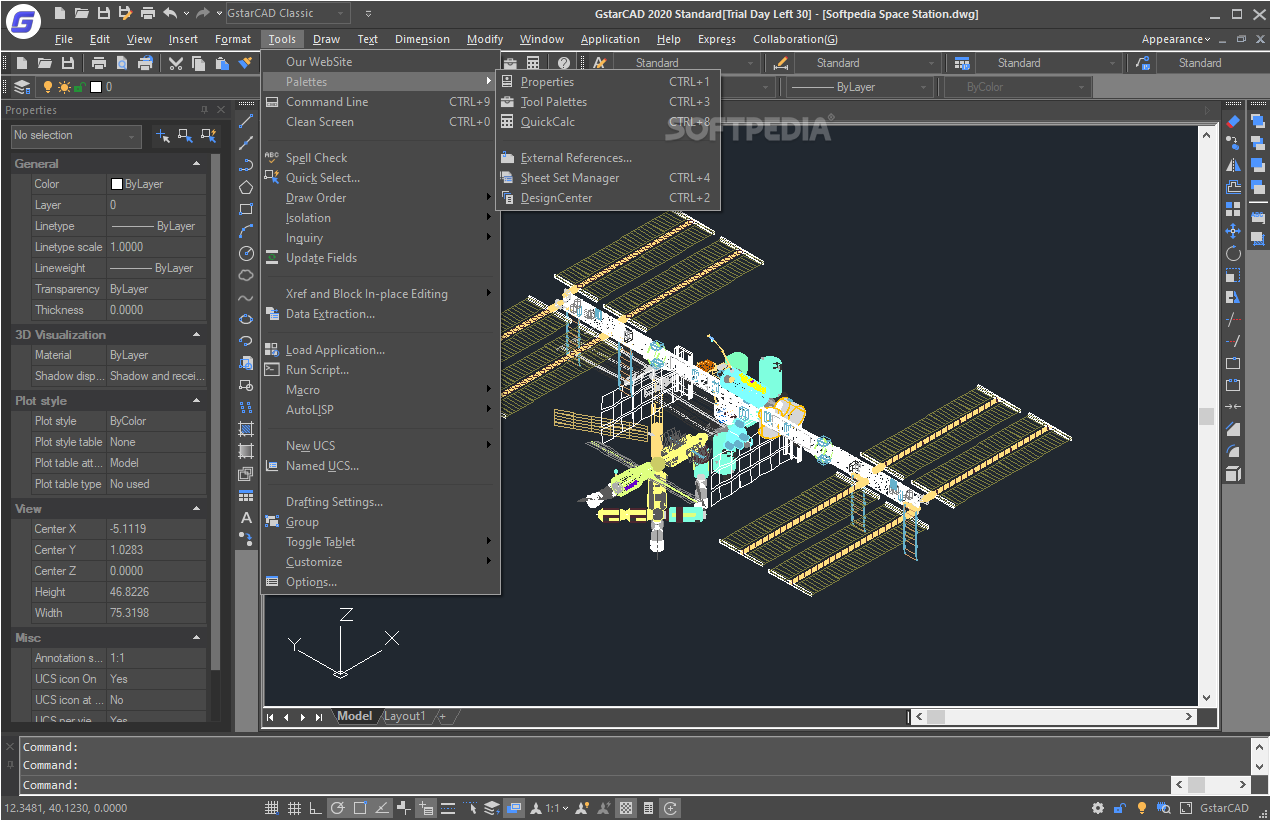
Task: Toggle Snap mode in status bar
Action: click(272, 808)
